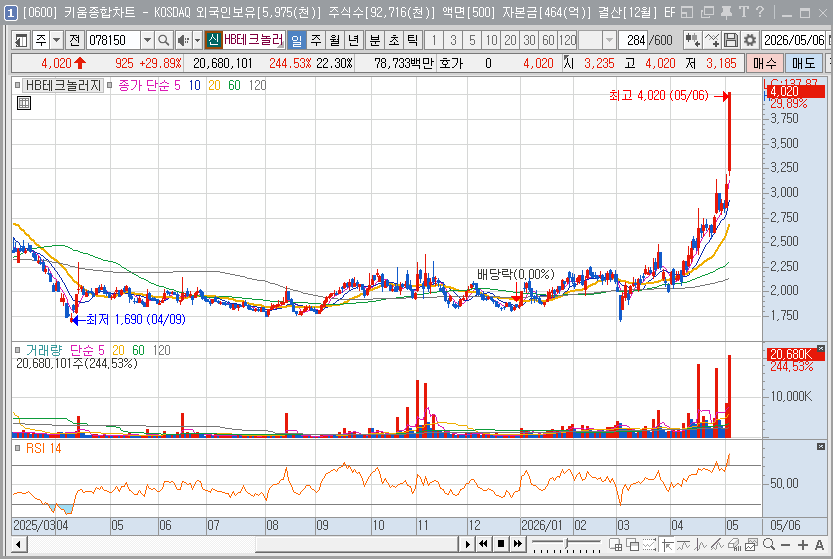Click the rewind replay button
The width and height of the screenshot is (833, 559).
(483, 544)
